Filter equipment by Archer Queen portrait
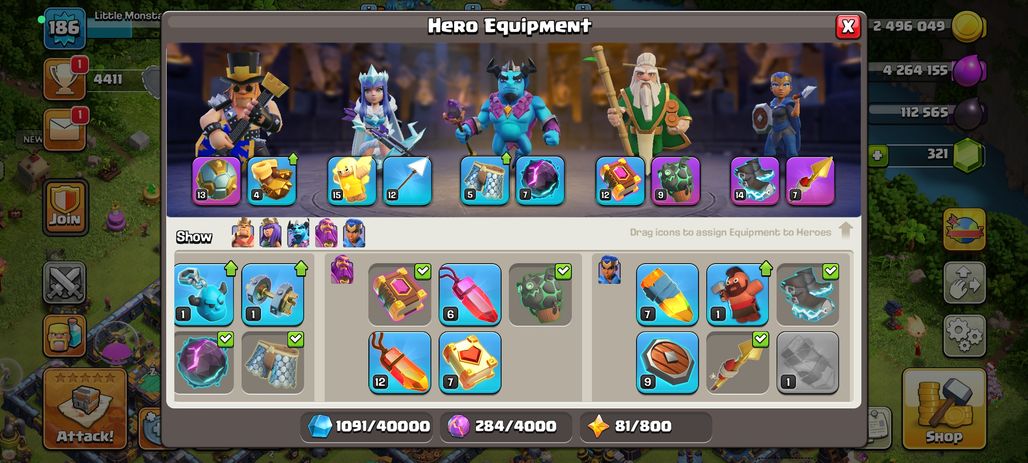This screenshot has width=1028, height=463. point(270,232)
